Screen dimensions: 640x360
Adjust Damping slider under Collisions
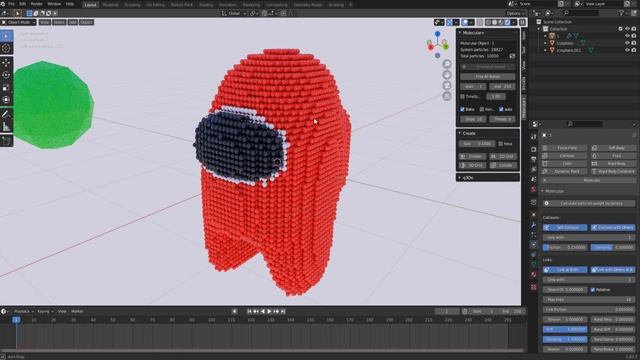613,247
